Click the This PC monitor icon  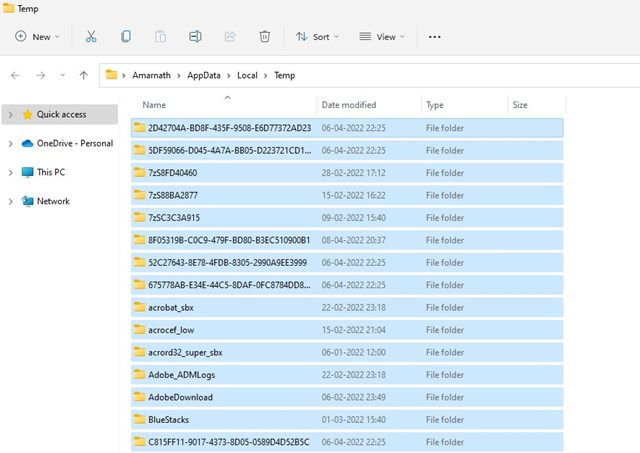click(27, 172)
